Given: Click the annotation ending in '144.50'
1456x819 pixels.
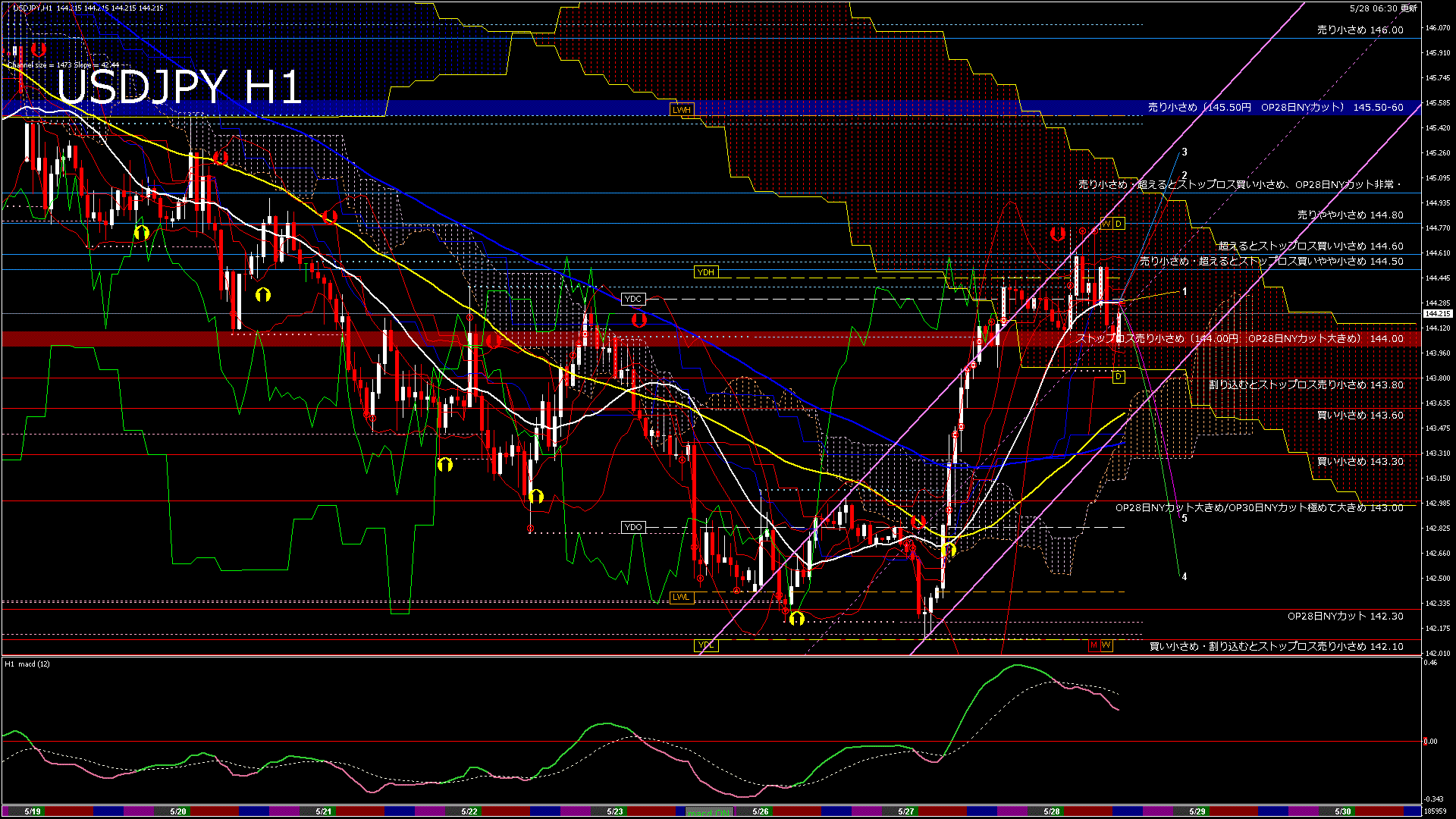Looking at the screenshot, I should click(1272, 262).
